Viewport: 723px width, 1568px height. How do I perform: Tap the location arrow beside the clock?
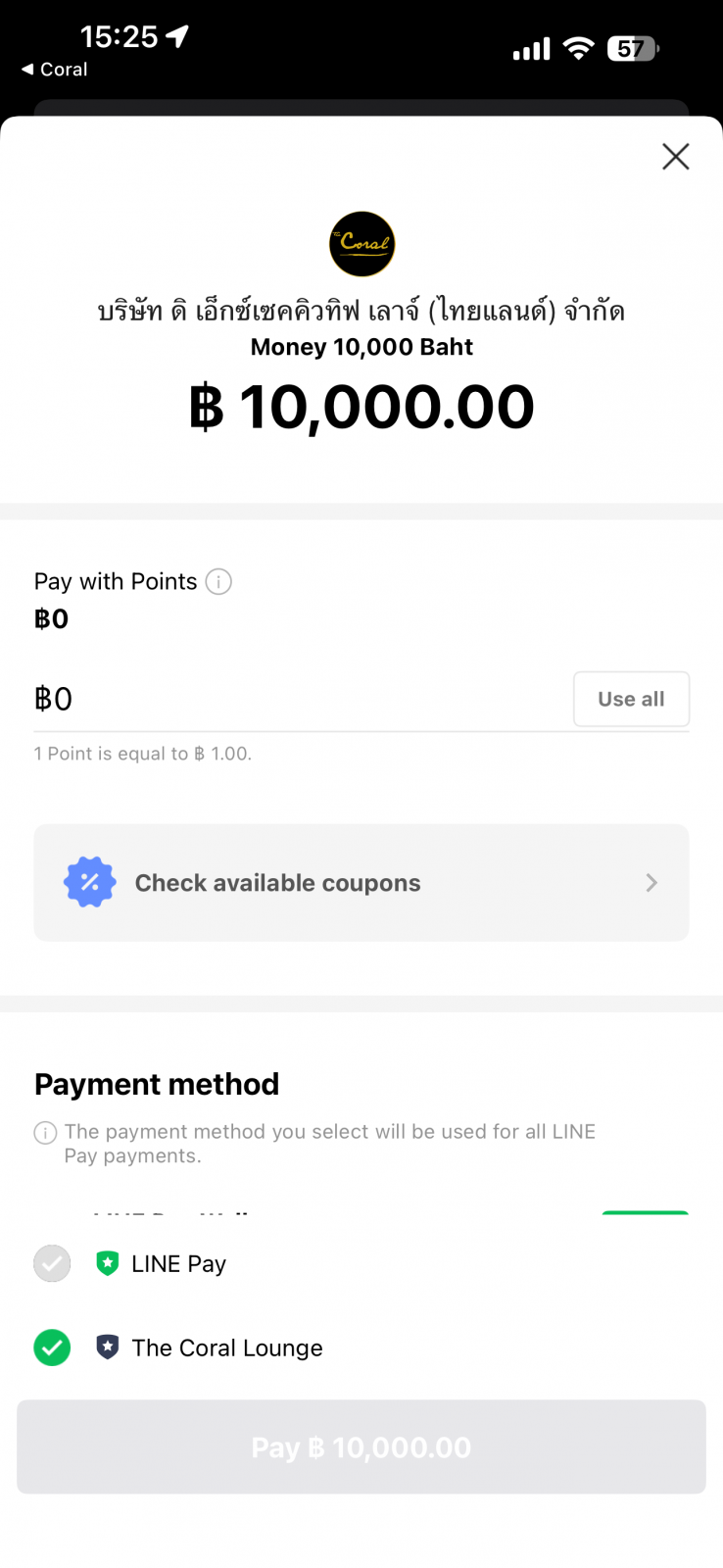pyautogui.click(x=177, y=36)
